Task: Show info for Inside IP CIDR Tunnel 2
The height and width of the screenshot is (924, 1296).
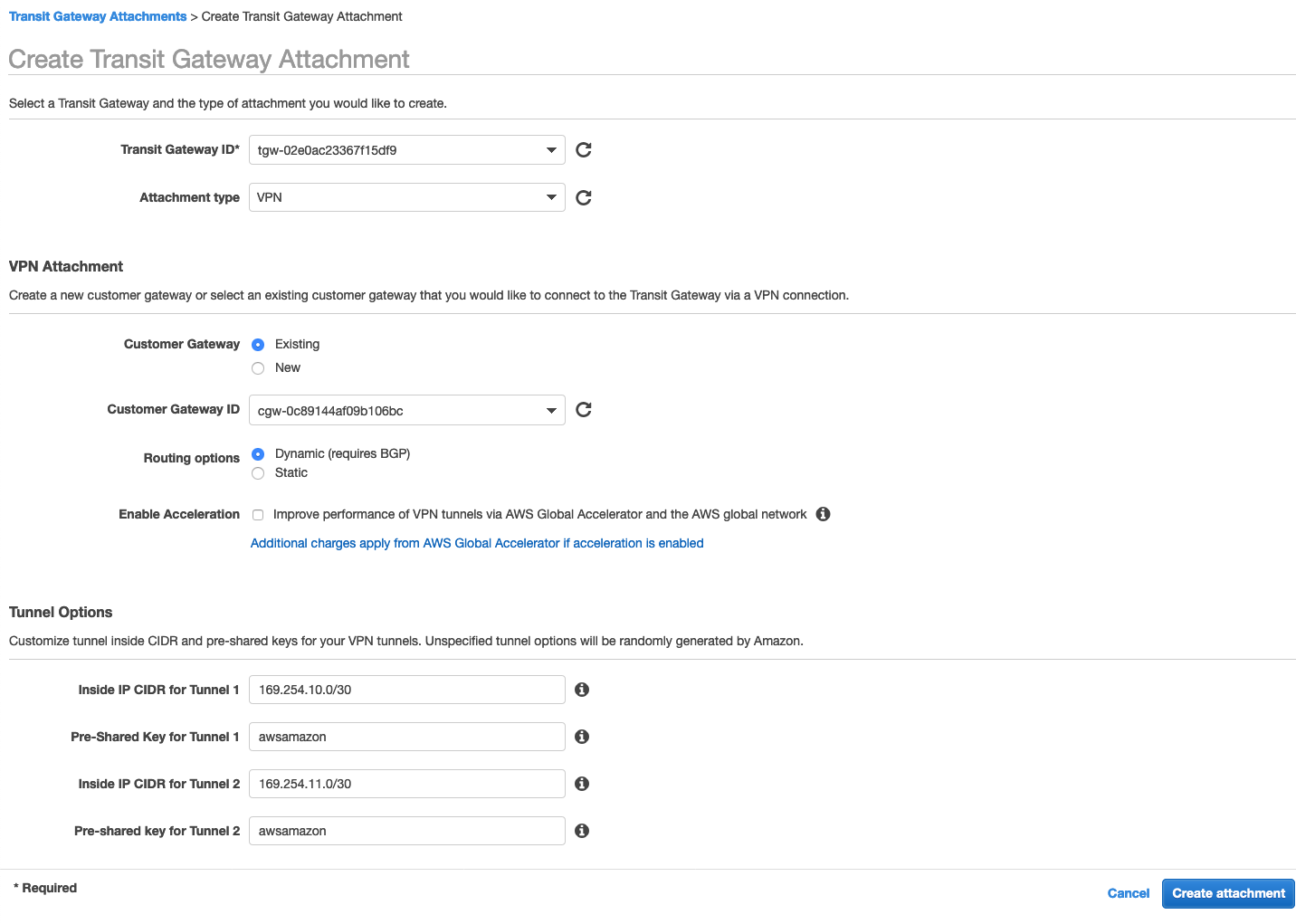Action: coord(582,784)
